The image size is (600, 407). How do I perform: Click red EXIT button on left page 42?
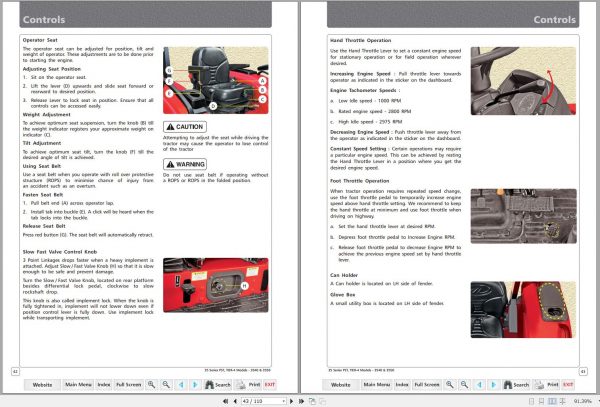tap(270, 384)
